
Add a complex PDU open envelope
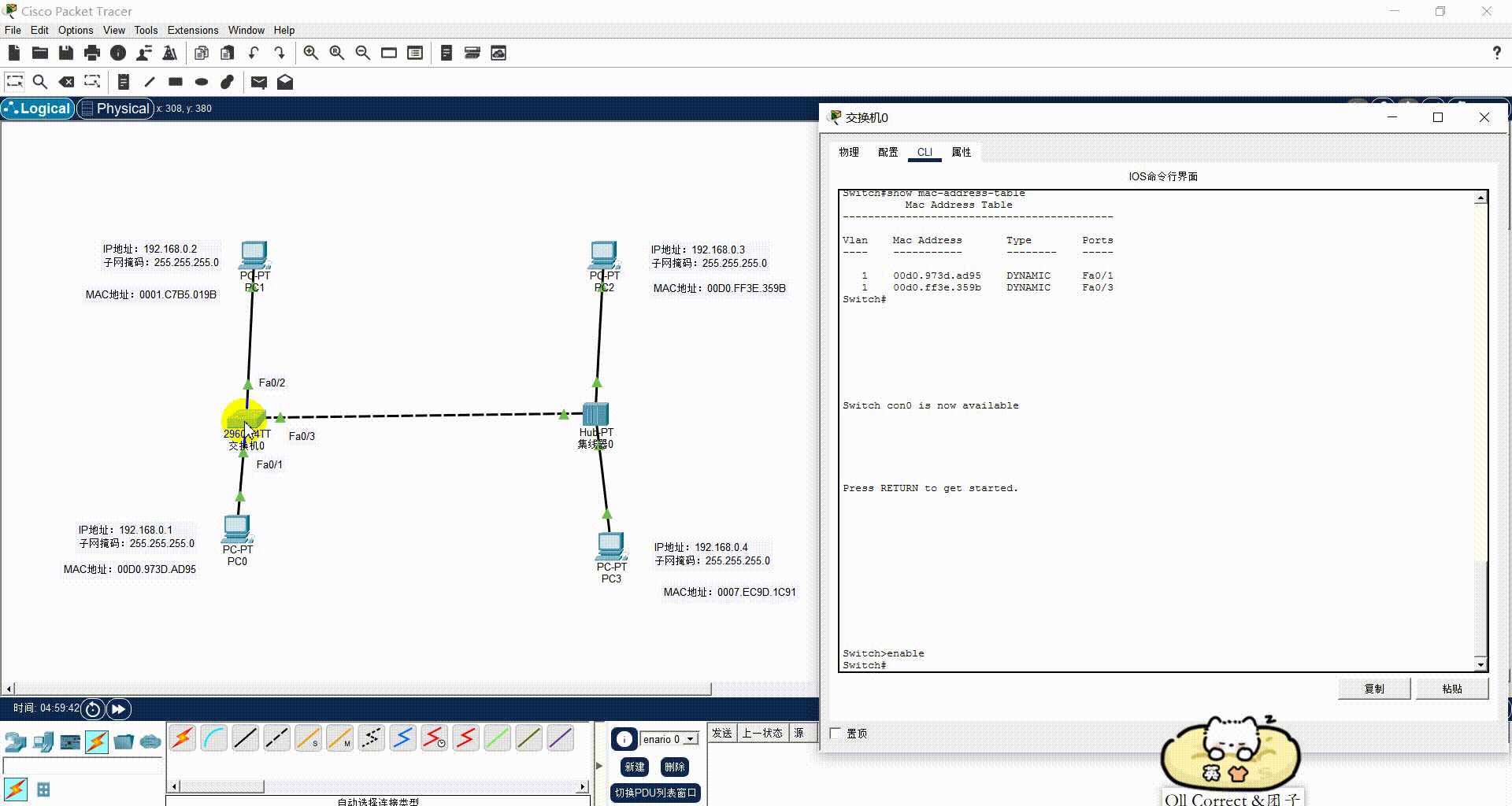[x=285, y=82]
